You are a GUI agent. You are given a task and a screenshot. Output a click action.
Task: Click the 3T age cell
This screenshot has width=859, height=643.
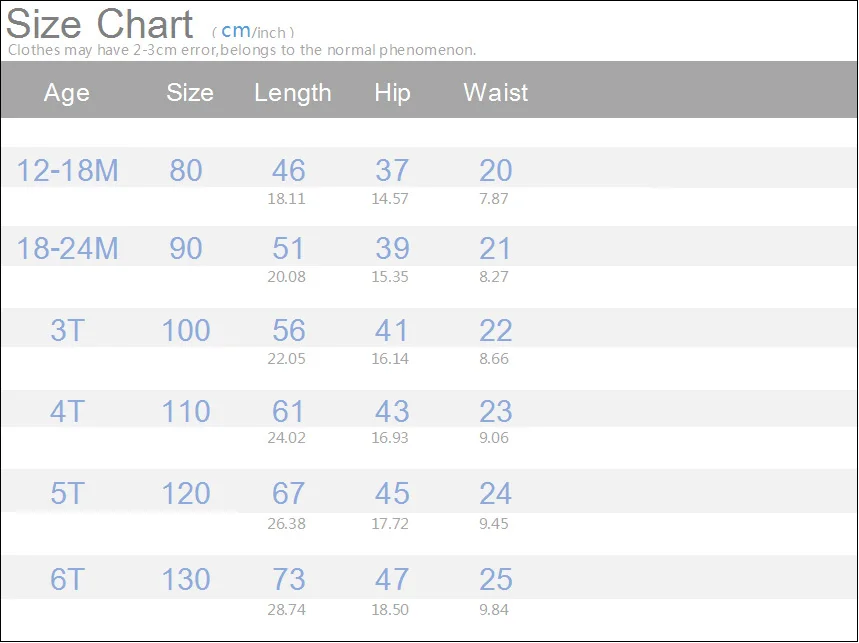(67, 331)
